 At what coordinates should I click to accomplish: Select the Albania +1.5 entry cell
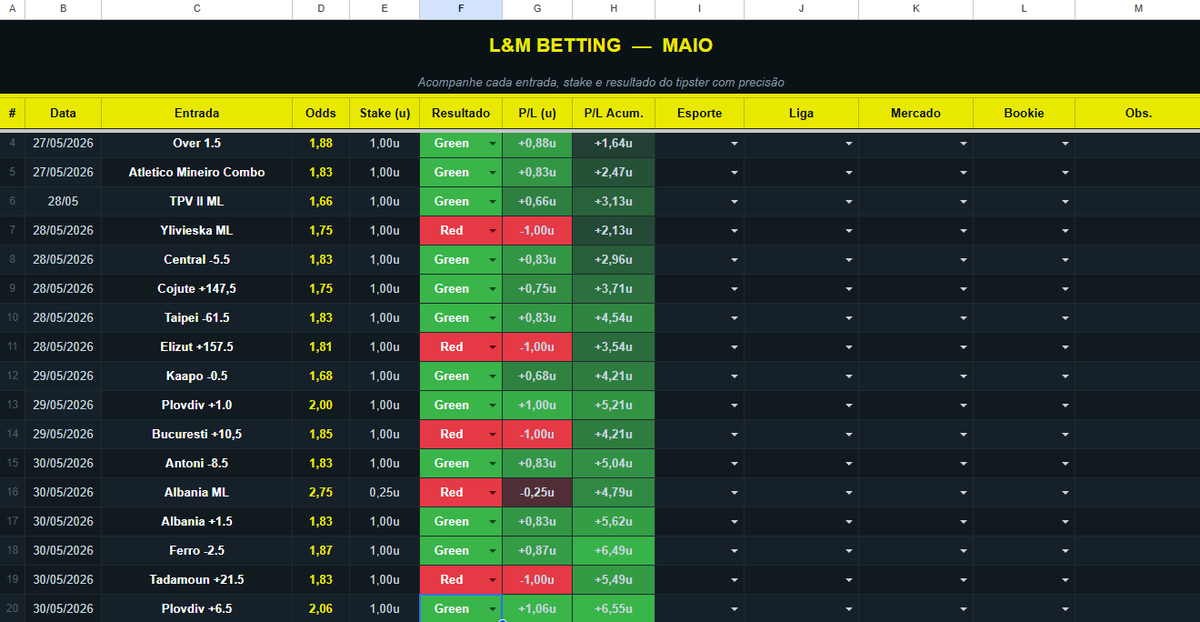tap(197, 521)
